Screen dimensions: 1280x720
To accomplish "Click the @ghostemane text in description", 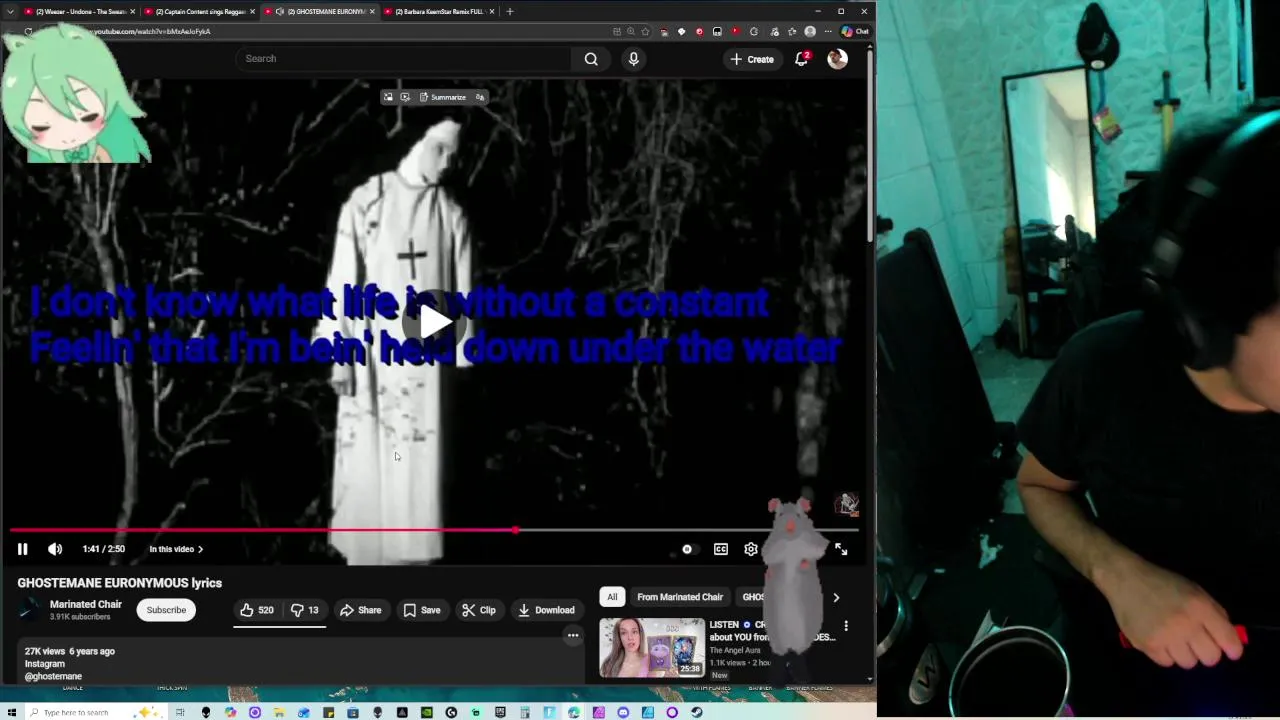I will (53, 676).
